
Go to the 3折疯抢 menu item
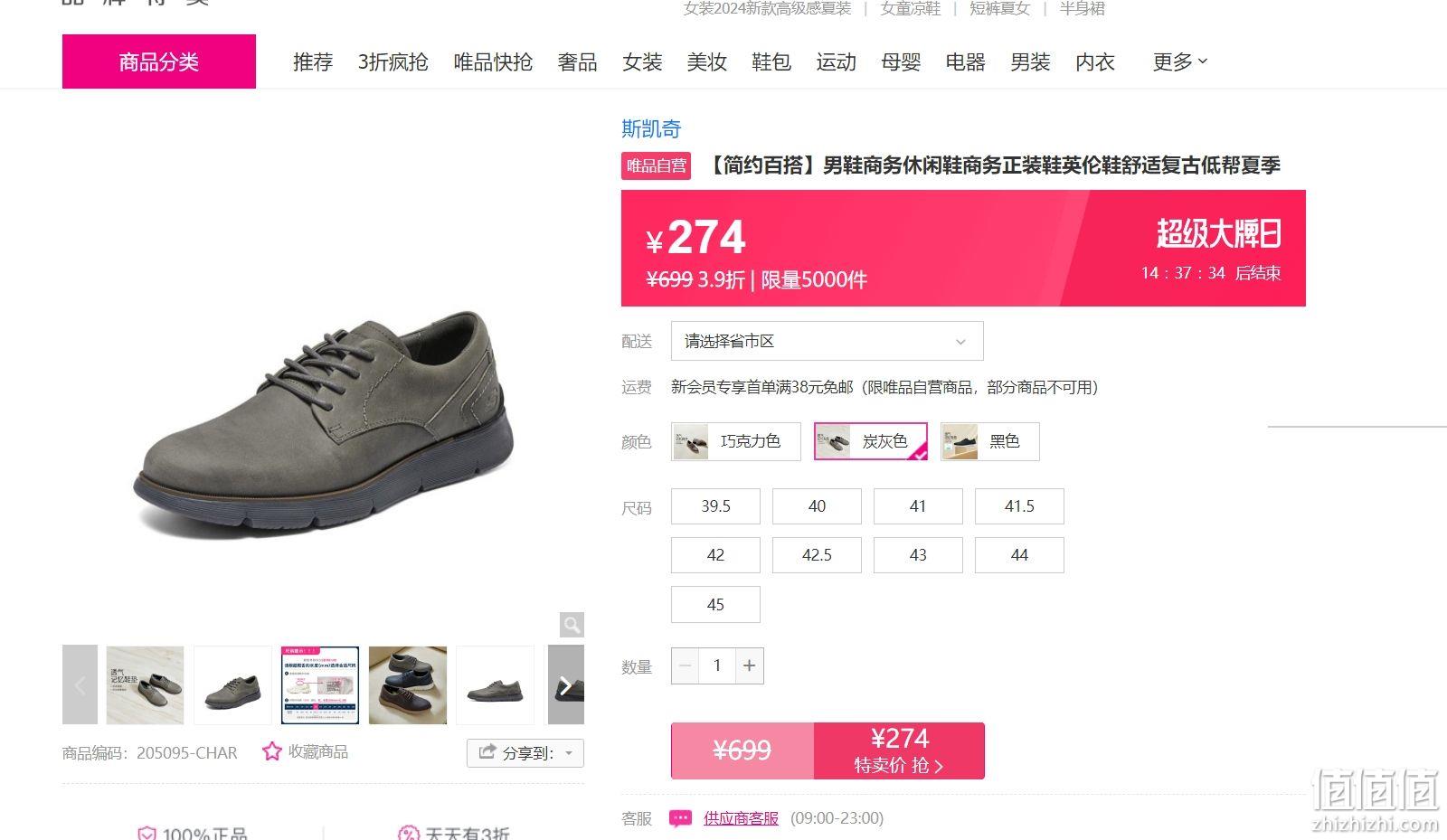[x=393, y=61]
